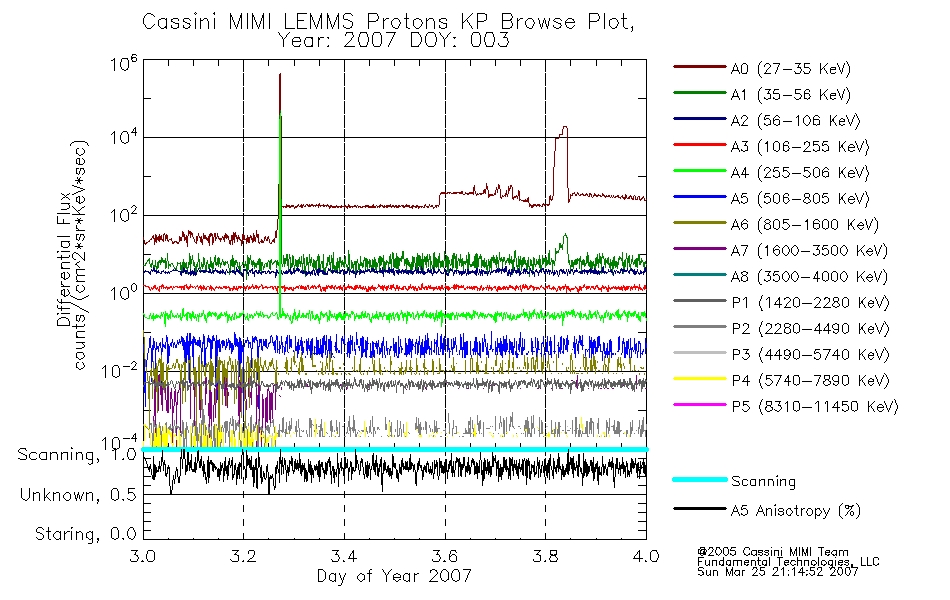Click the A8 (3500-4000 KeV) legend label
Image resolution: width=950 pixels, height=600 pixels.
click(809, 276)
